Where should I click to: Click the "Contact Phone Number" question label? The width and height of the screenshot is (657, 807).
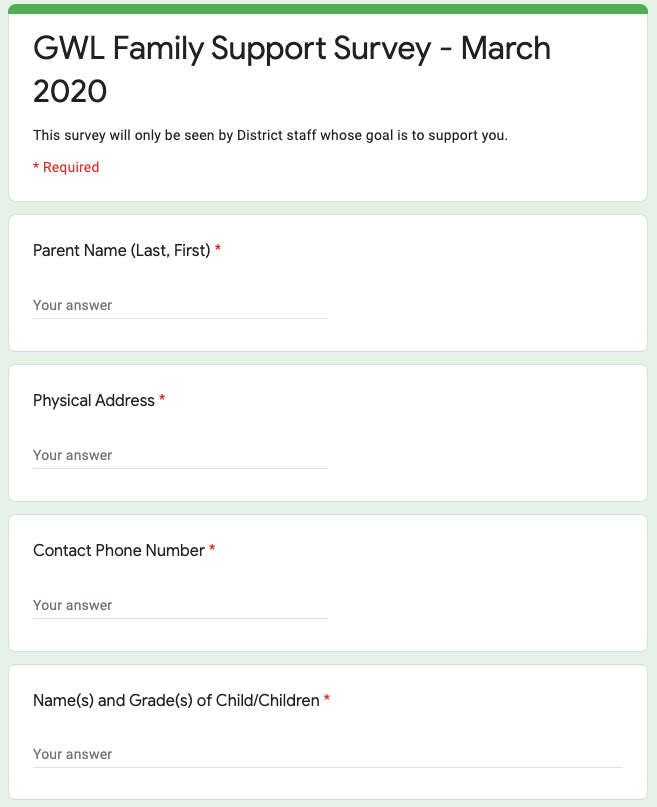(118, 550)
